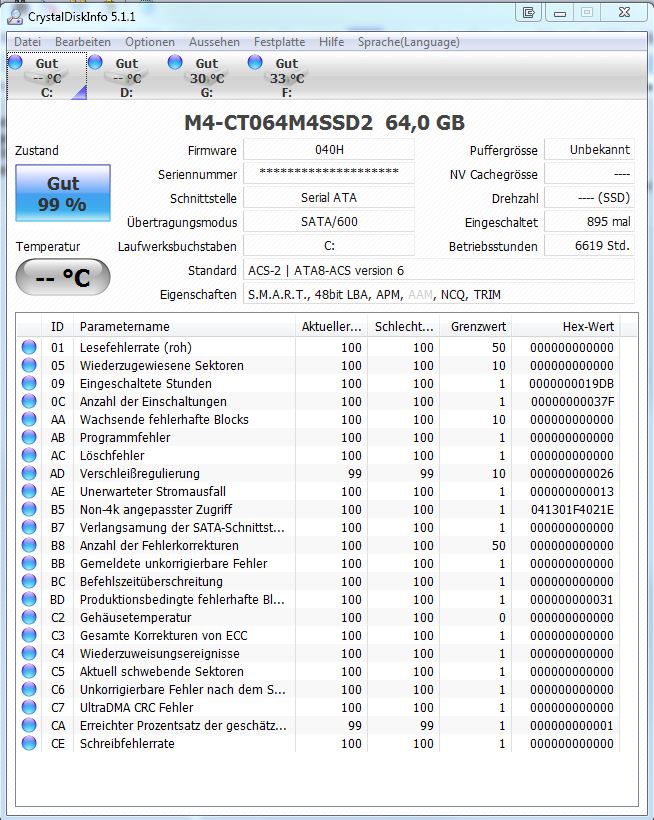Select the Produktionsbedingte fehlerhafte Bl... row
The width and height of the screenshot is (654, 820).
click(x=318, y=599)
